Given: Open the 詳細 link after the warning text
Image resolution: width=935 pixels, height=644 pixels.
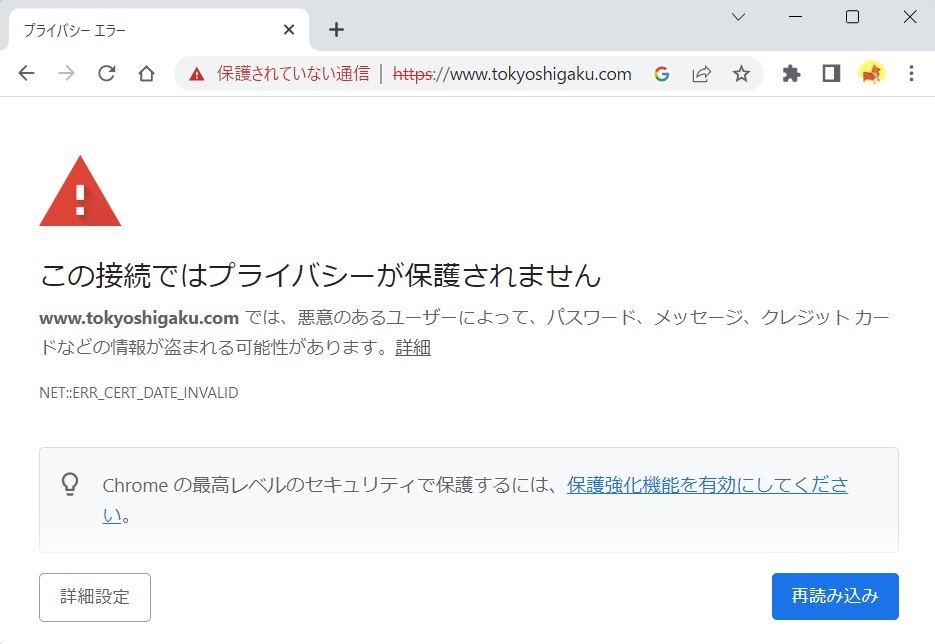Looking at the screenshot, I should [x=413, y=348].
